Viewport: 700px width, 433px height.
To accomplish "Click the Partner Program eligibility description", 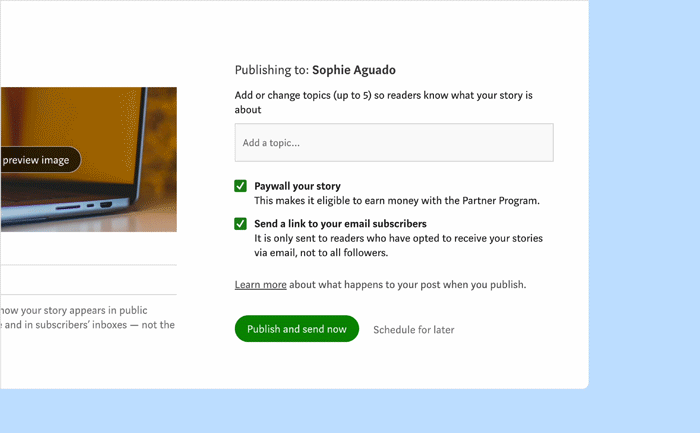I will click(397, 200).
